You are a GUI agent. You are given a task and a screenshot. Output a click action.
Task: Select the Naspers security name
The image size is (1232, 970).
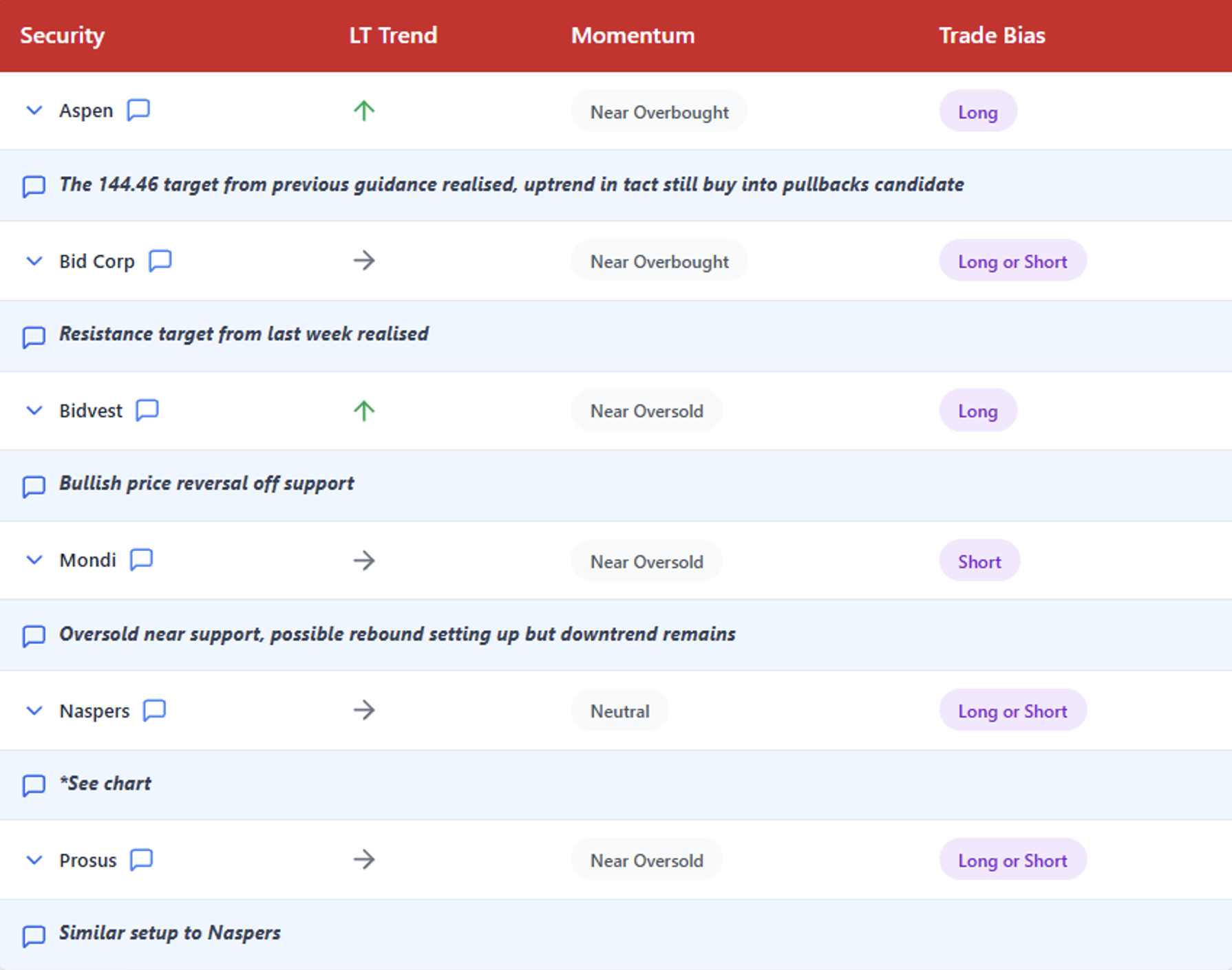(94, 711)
